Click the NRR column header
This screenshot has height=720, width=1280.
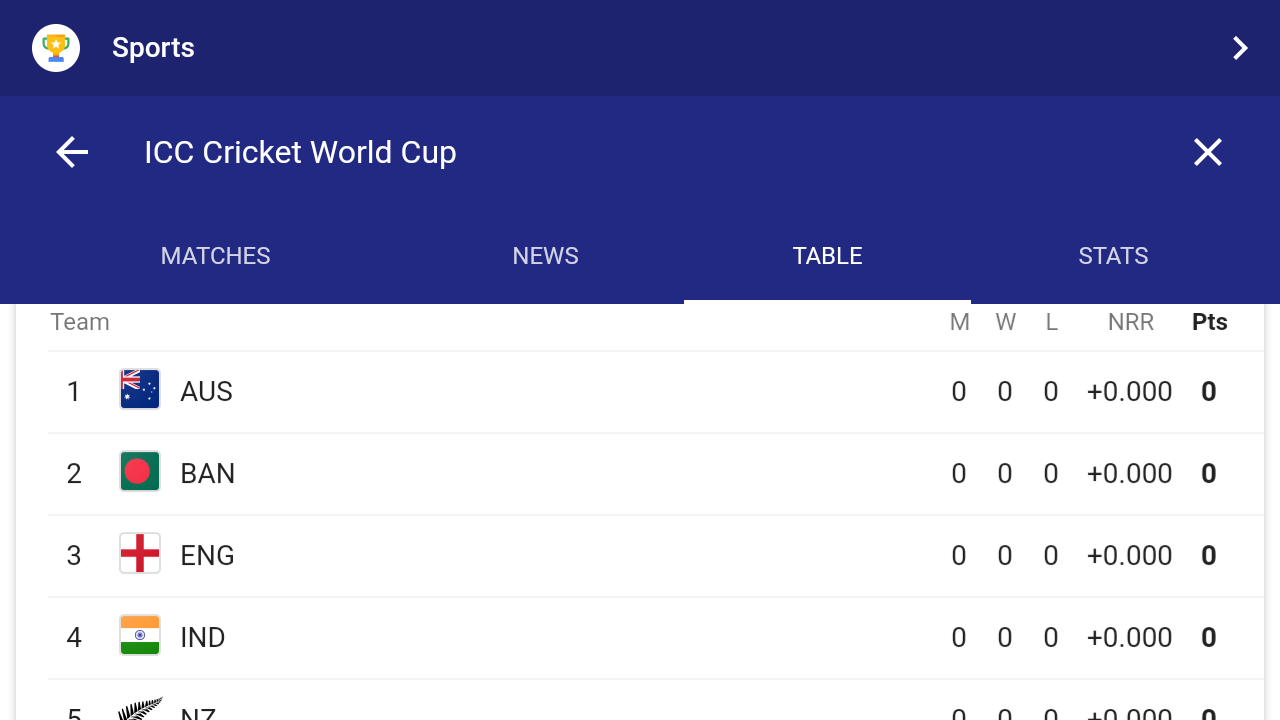point(1130,322)
